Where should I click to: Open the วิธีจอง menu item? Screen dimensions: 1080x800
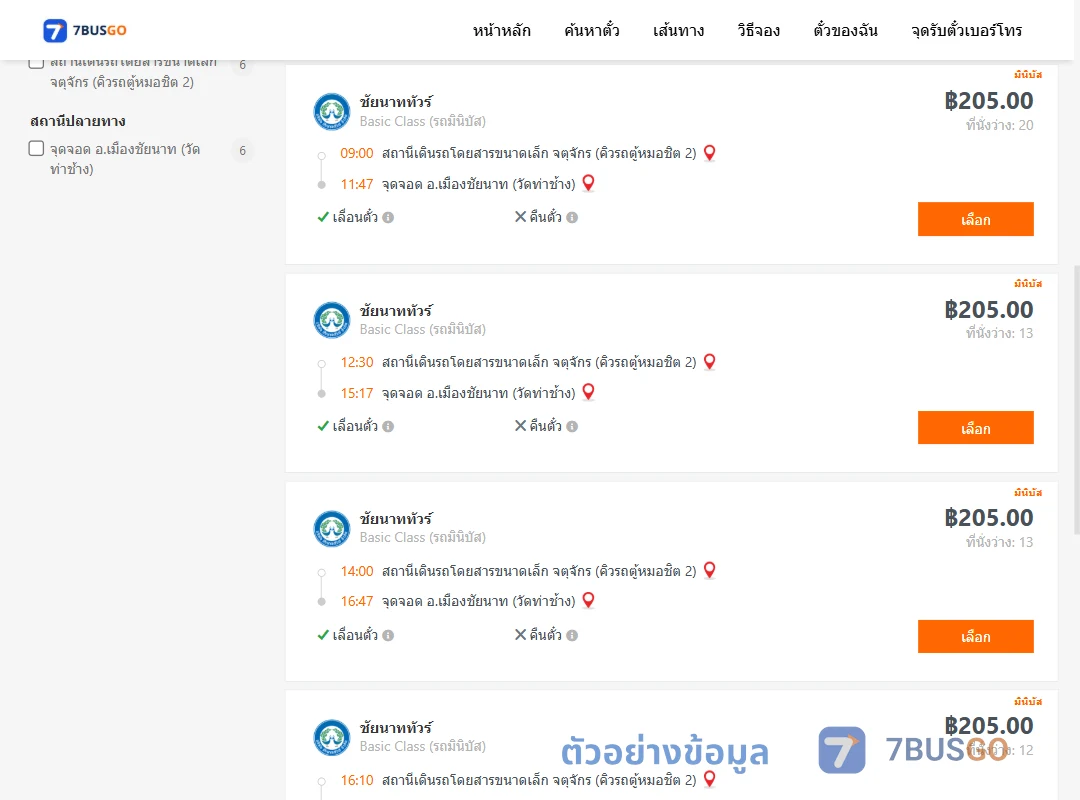pyautogui.click(x=758, y=30)
